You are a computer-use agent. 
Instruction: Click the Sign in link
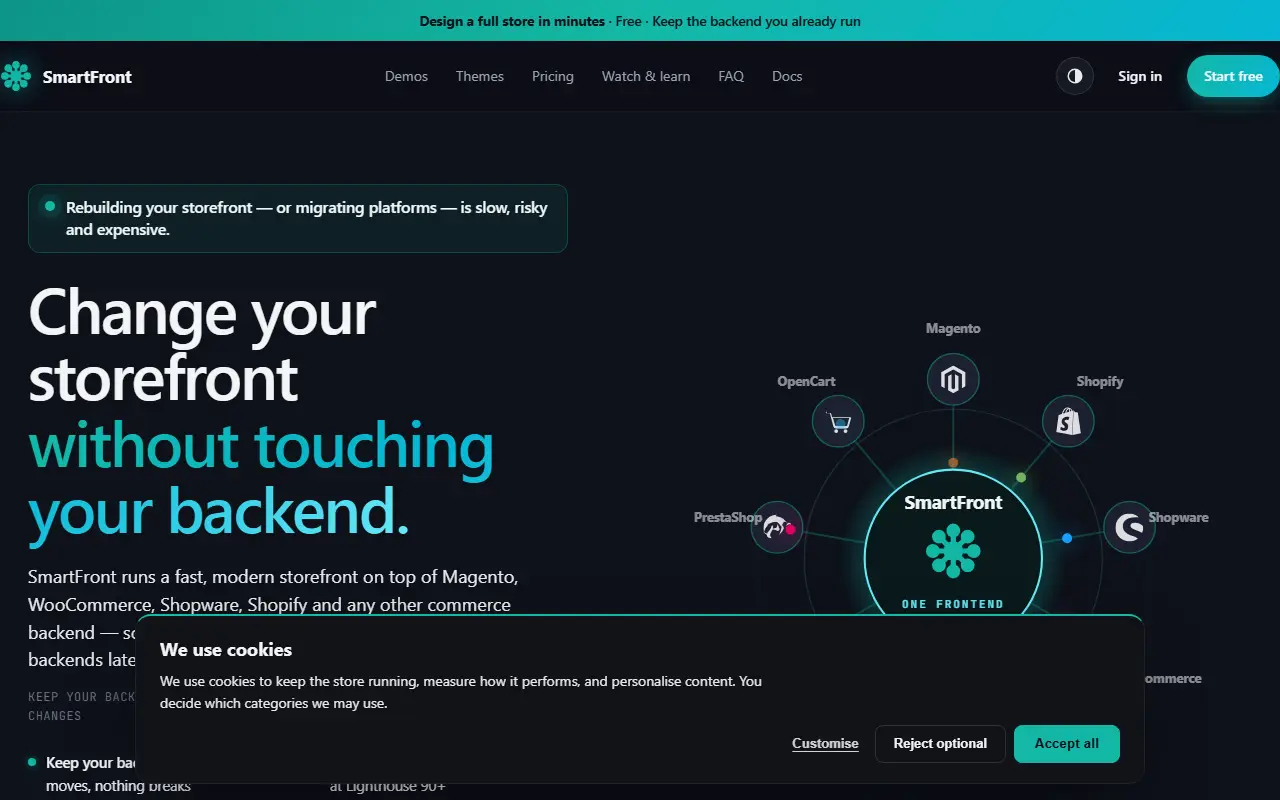[x=1140, y=76]
